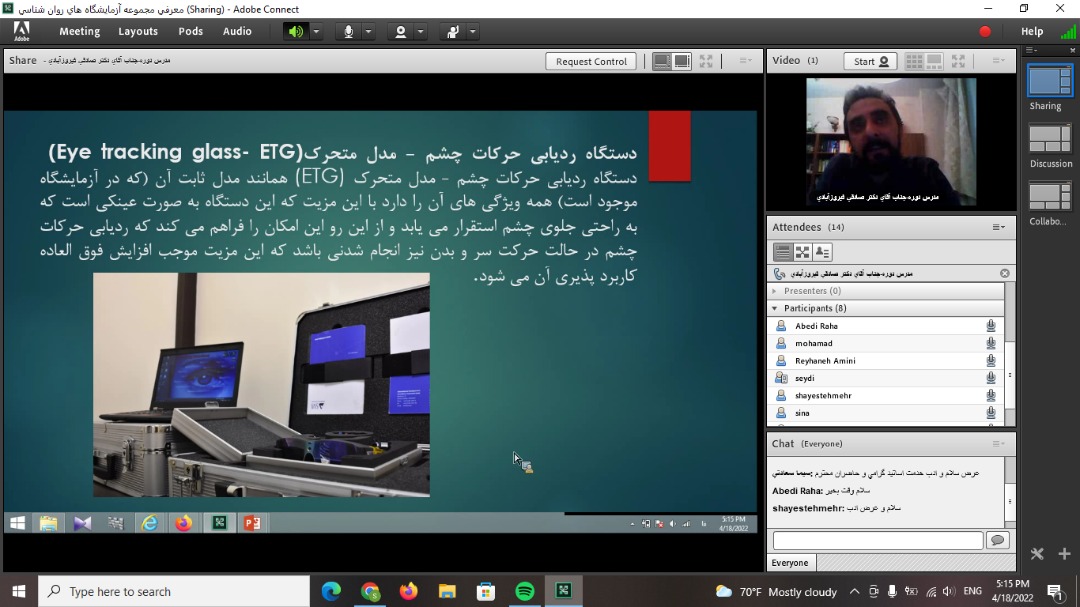
Task: Toggle the webcam button in the toolbar
Action: pos(401,32)
